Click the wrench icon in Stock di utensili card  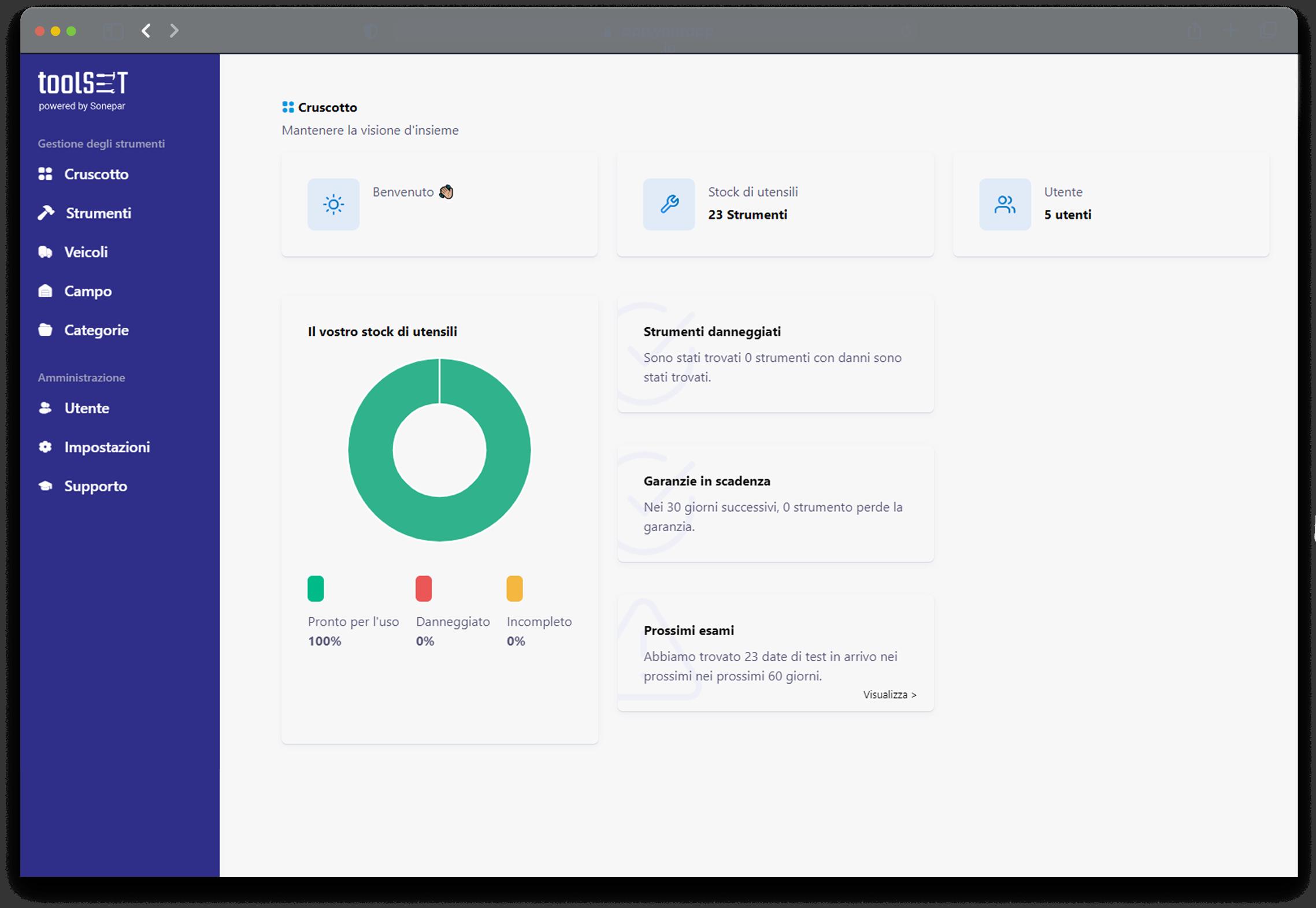click(669, 204)
